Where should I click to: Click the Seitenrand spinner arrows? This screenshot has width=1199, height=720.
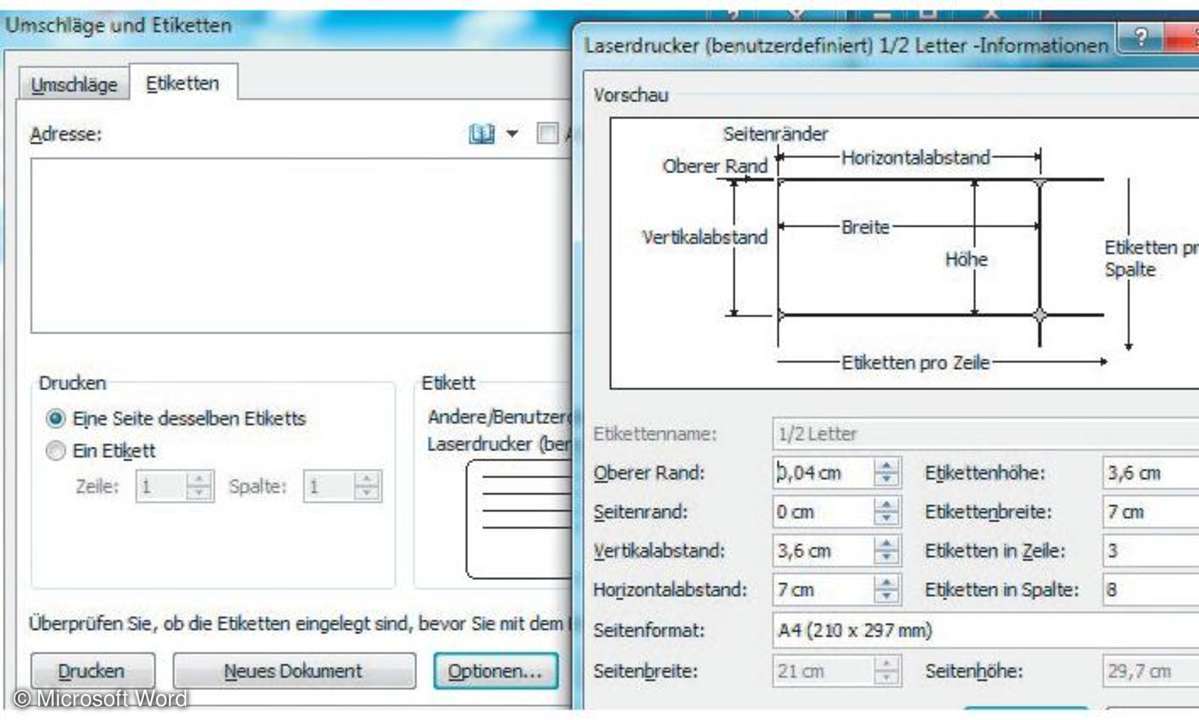(886, 512)
